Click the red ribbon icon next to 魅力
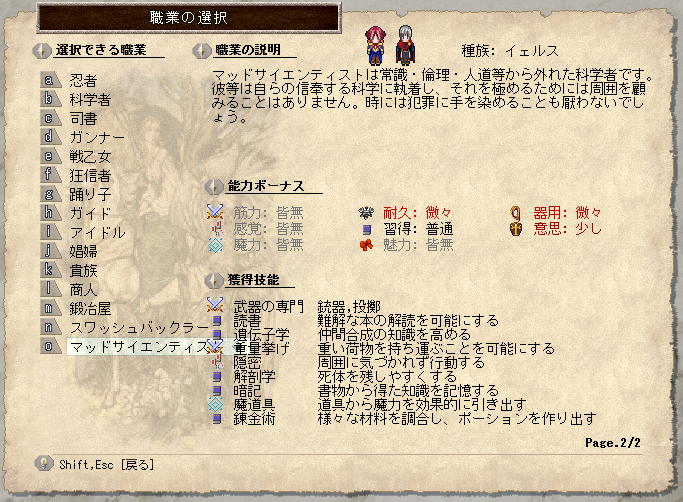The width and height of the screenshot is (683, 502). [366, 245]
